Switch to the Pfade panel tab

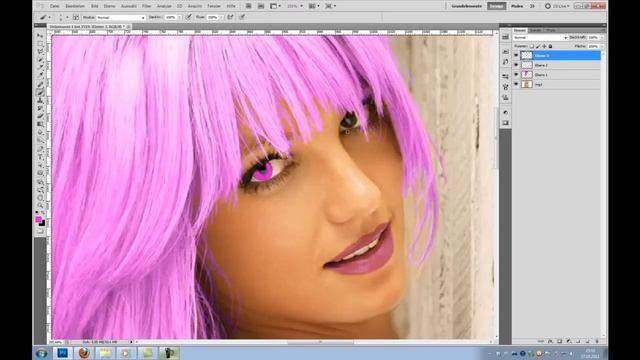pos(551,31)
